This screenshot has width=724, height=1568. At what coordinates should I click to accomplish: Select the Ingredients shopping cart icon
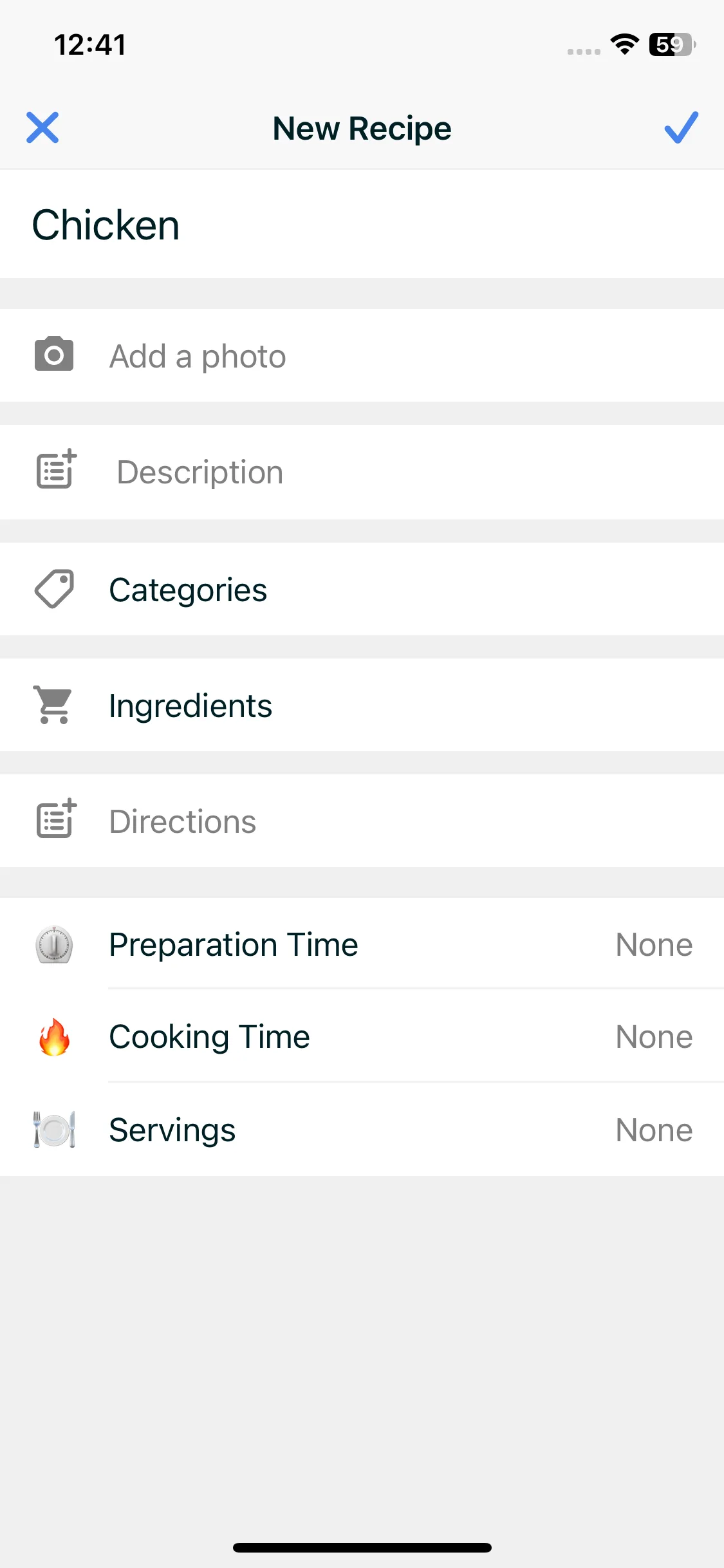pos(54,705)
